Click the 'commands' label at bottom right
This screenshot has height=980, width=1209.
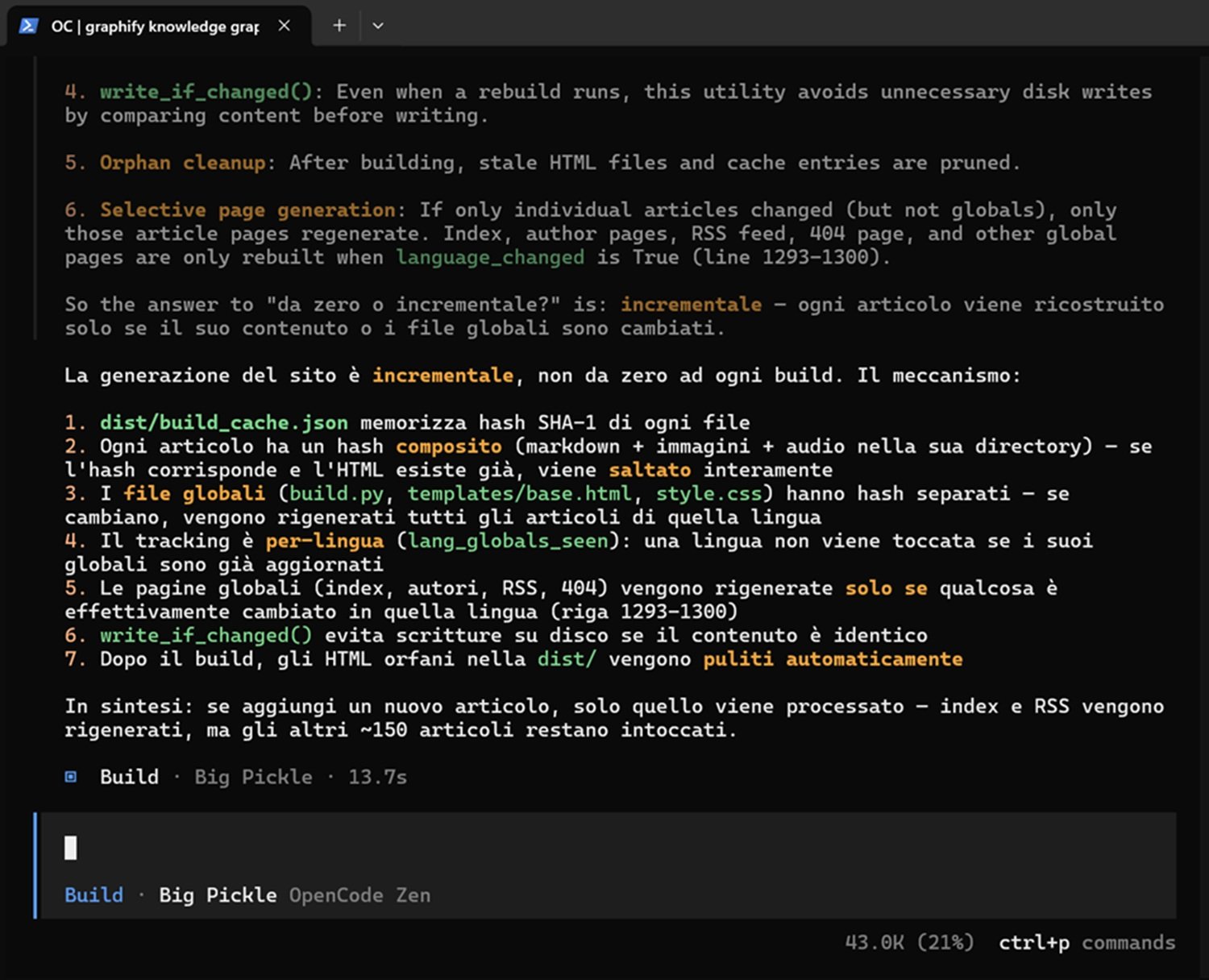pos(1128,942)
